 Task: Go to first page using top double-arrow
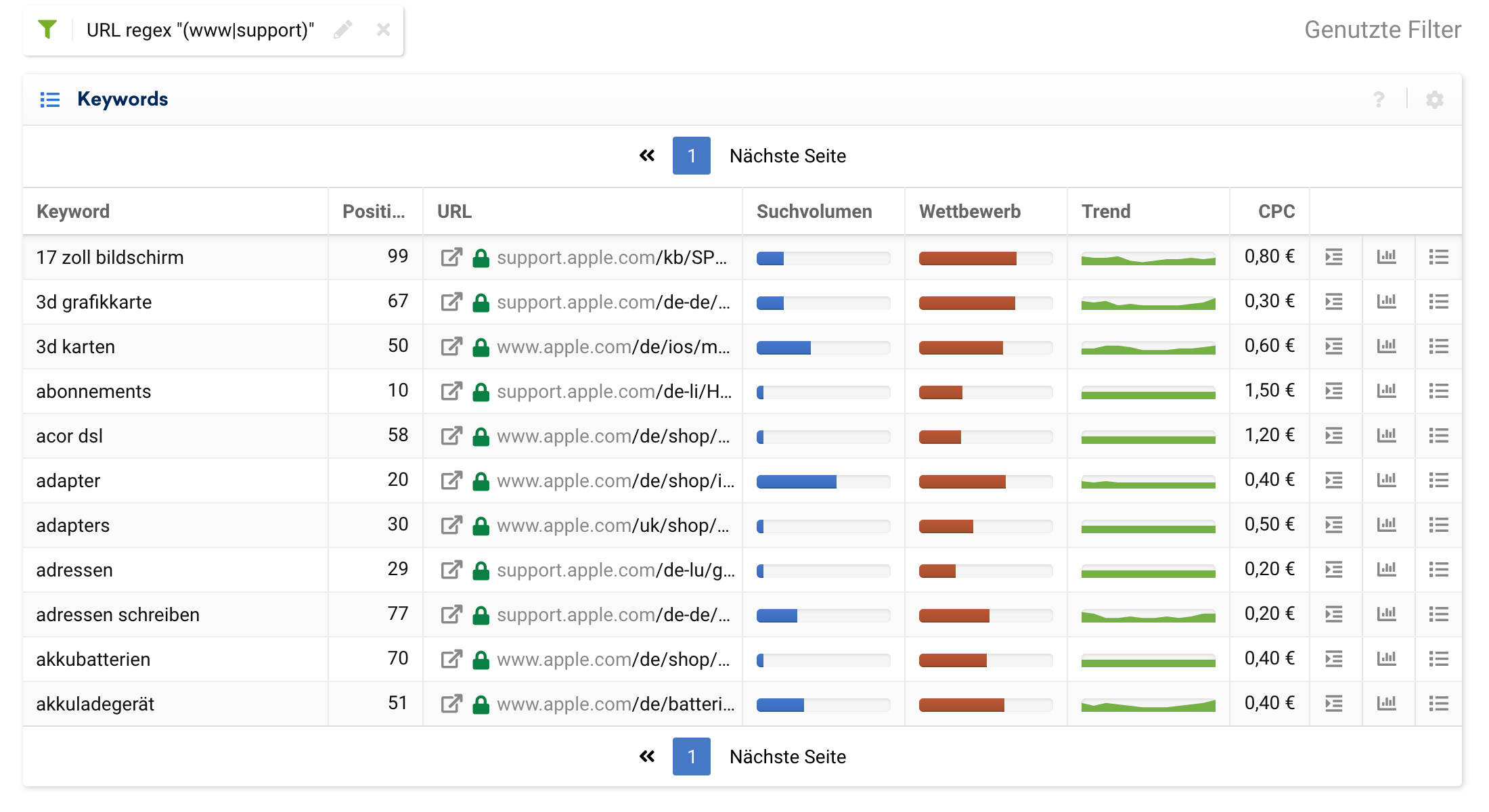[x=647, y=156]
